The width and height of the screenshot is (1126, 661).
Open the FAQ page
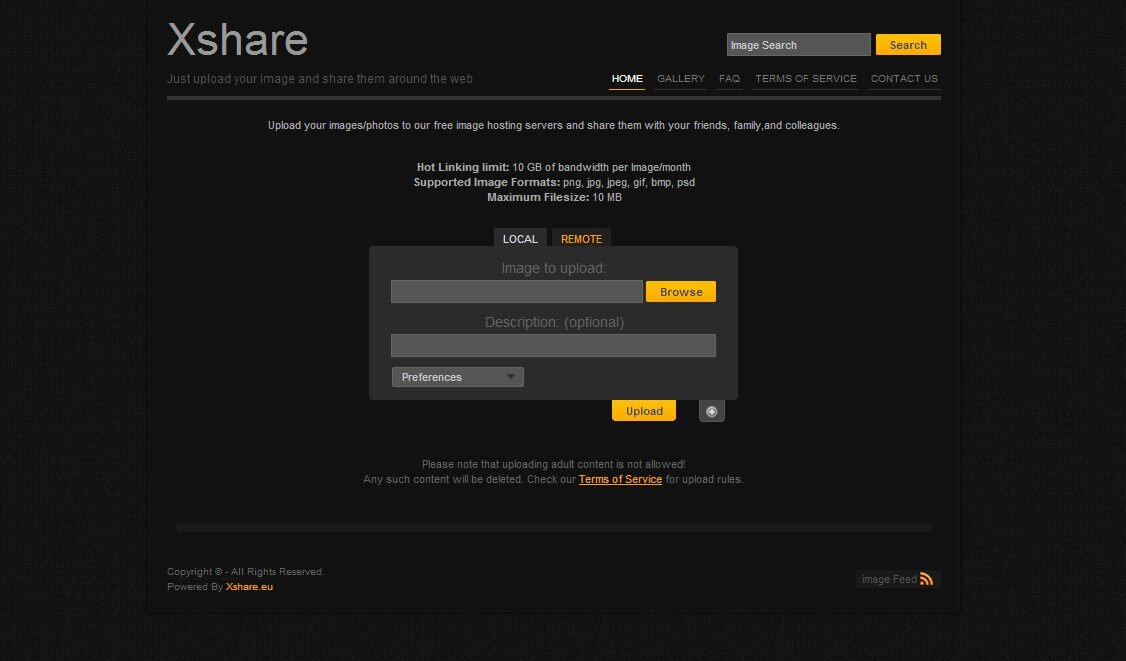pyautogui.click(x=729, y=79)
